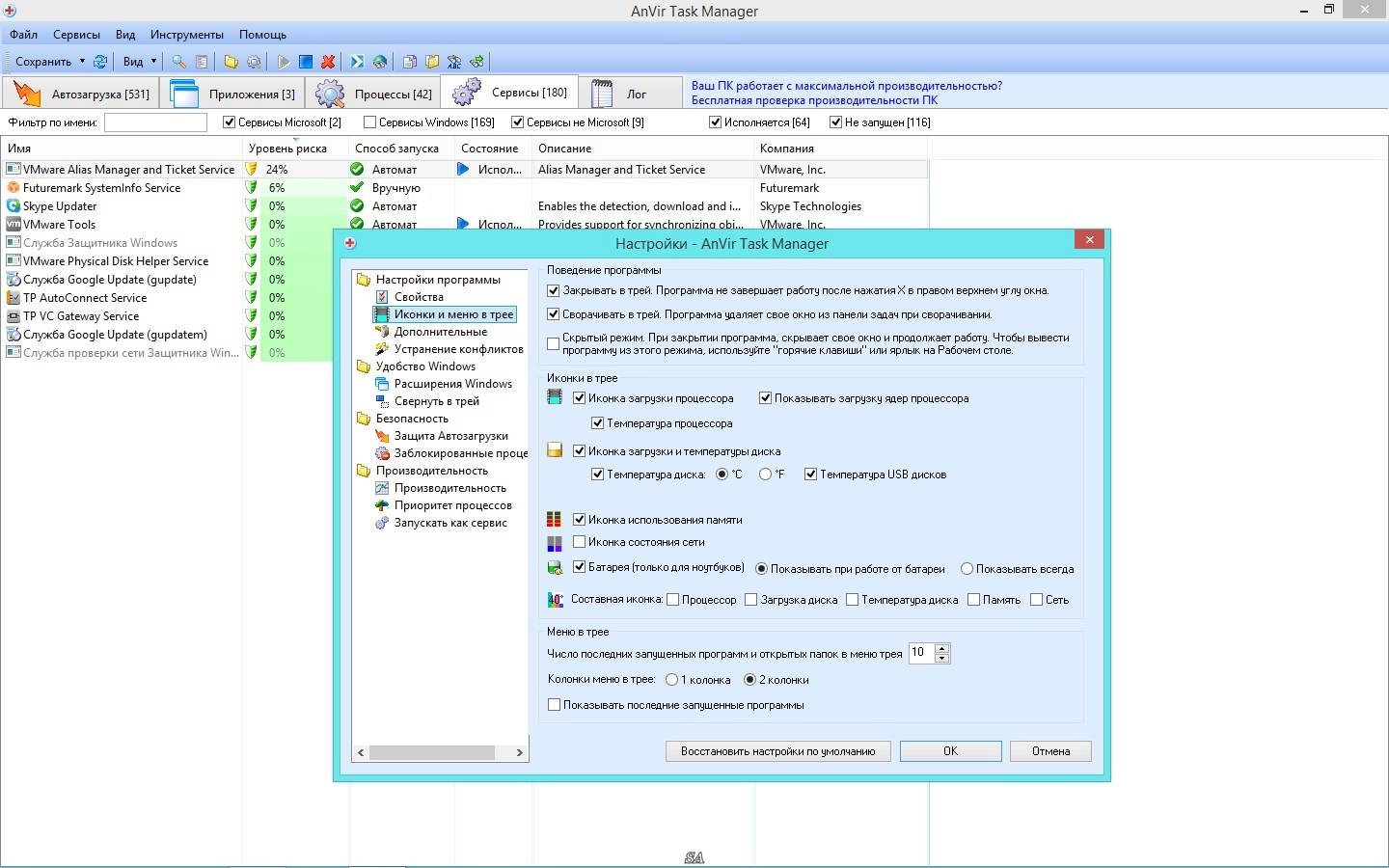Viewport: 1389px width, 868px height.
Task: Click the battery icon image in settings
Action: pos(555,567)
